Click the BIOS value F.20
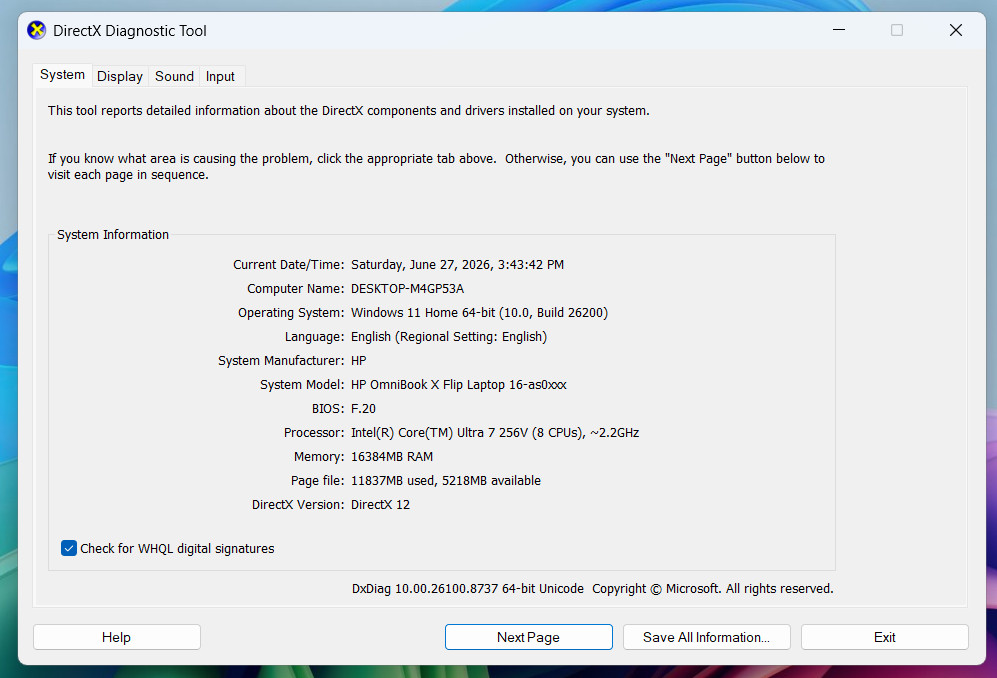997x678 pixels. (x=363, y=409)
